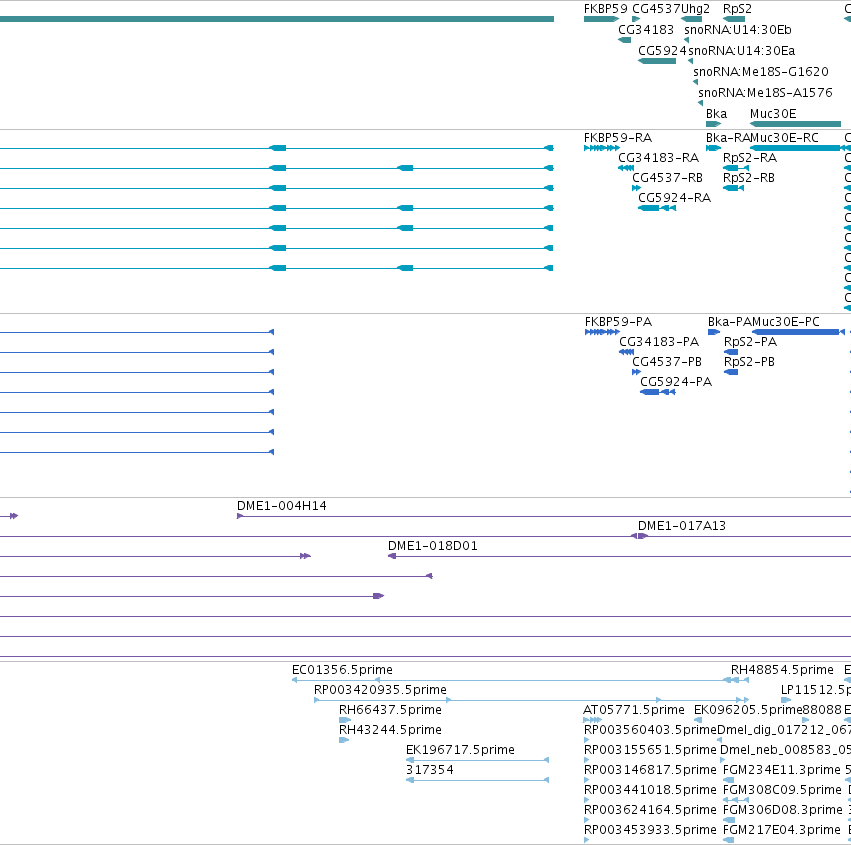Select the RP003624164.5prime EST label

[x=650, y=810]
